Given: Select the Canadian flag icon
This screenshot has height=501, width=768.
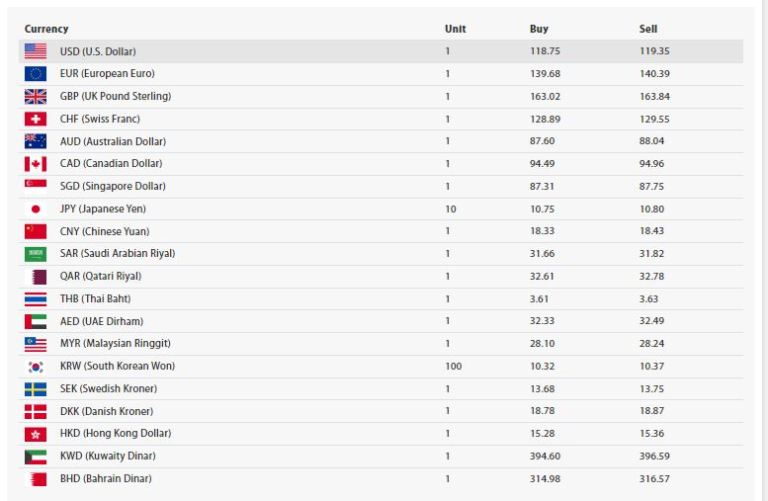Looking at the screenshot, I should click(x=35, y=164).
